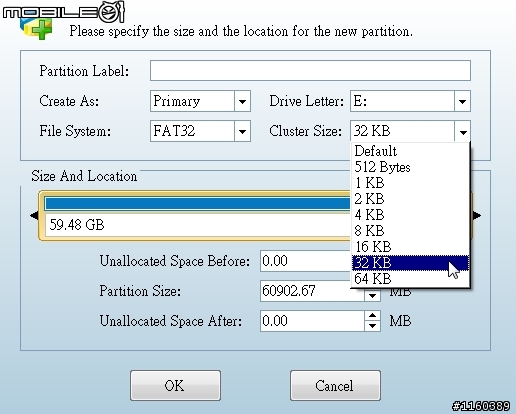
Task: Click the FAT32 combo box value
Action: coord(192,131)
